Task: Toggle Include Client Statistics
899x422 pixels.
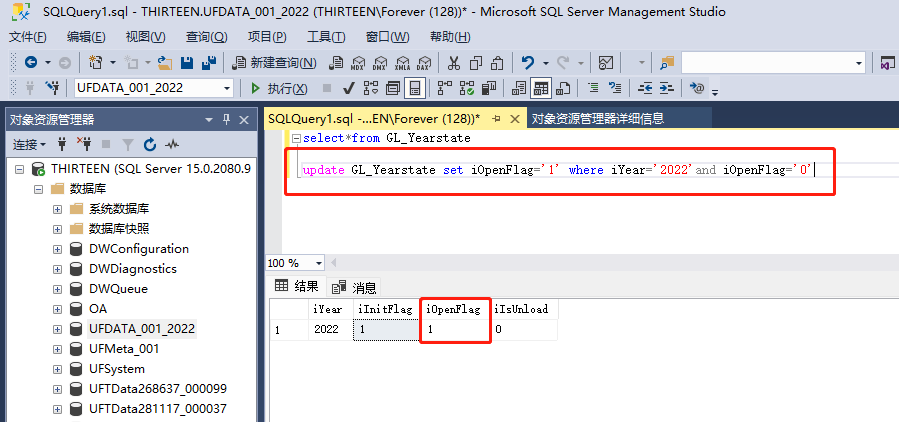Action: pos(488,88)
